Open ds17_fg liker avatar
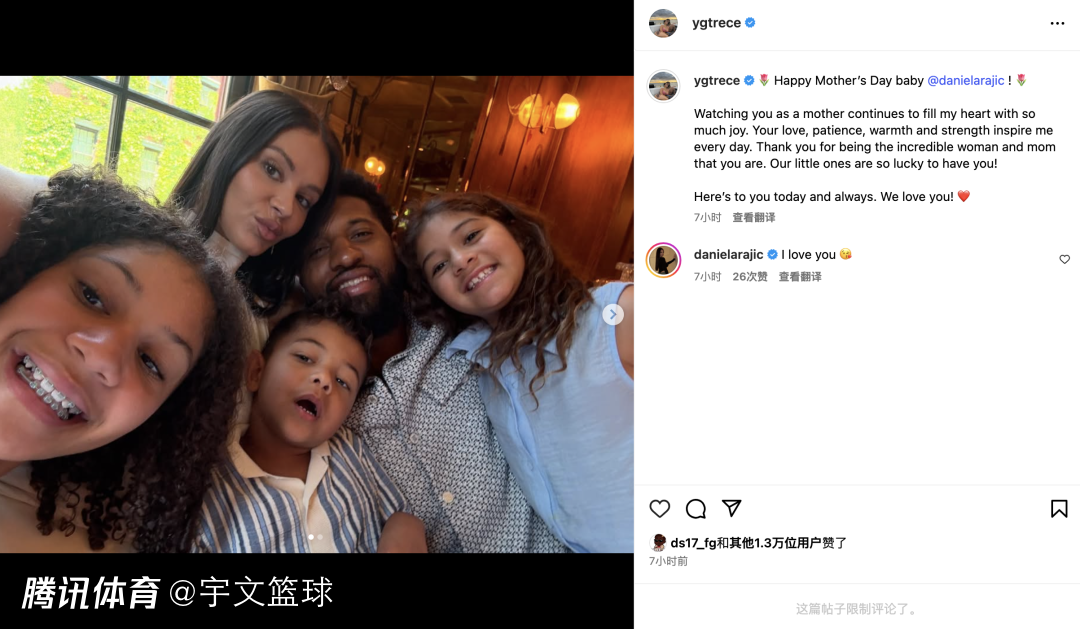The width and height of the screenshot is (1080, 629). click(658, 542)
